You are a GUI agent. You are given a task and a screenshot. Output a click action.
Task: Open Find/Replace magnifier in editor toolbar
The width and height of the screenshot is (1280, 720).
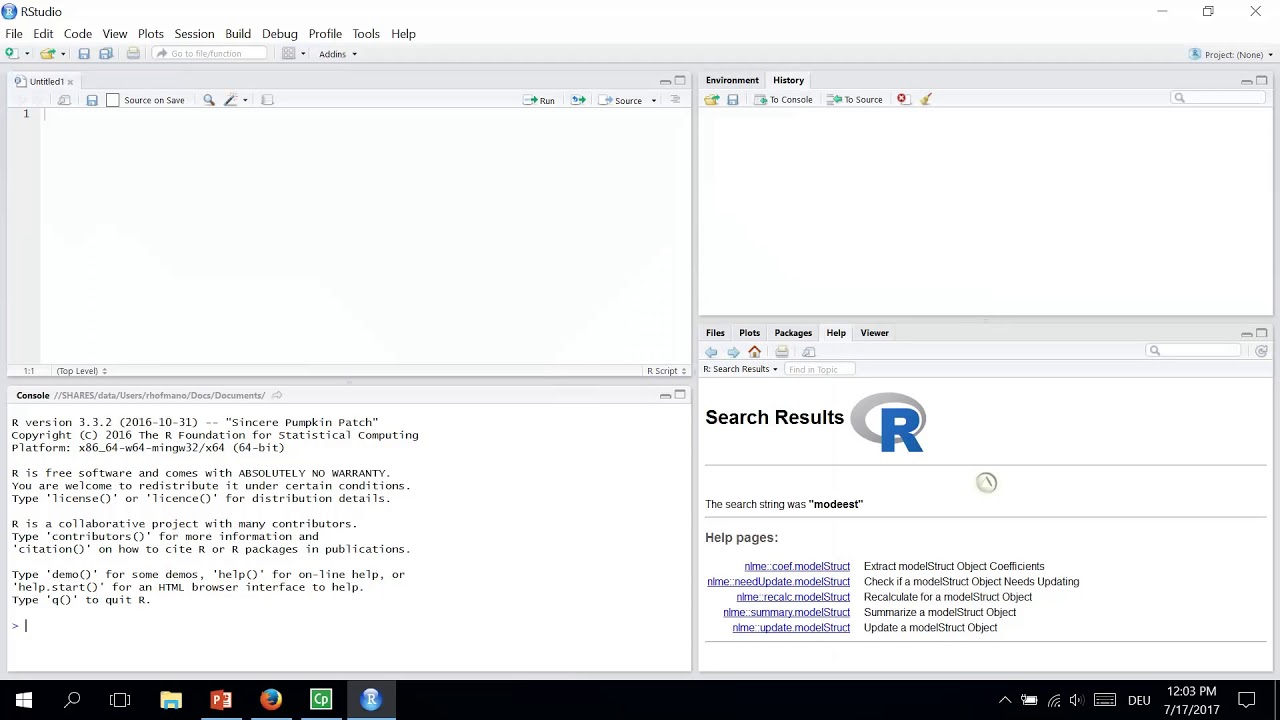coord(209,100)
